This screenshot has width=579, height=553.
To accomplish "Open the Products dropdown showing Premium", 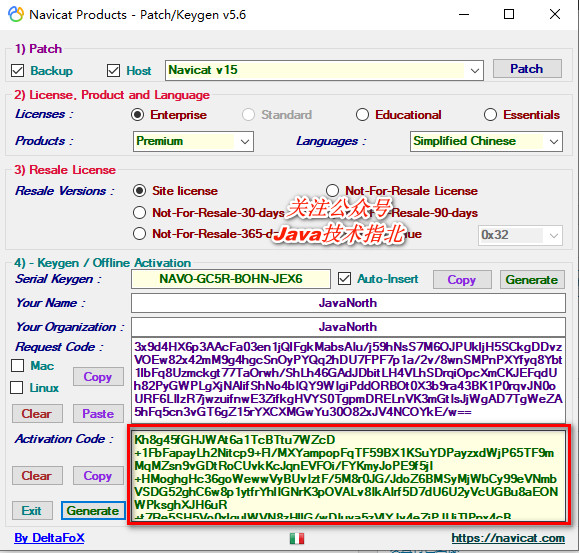I will (x=193, y=141).
